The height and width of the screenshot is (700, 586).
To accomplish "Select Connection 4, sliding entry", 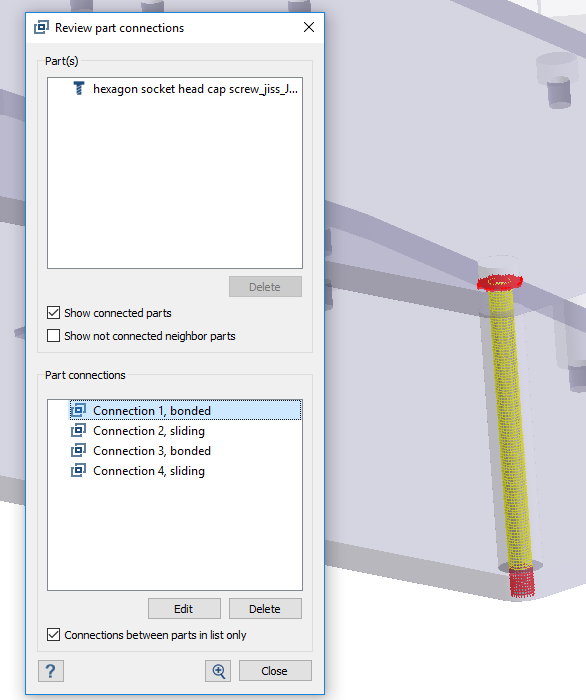I will click(x=149, y=471).
